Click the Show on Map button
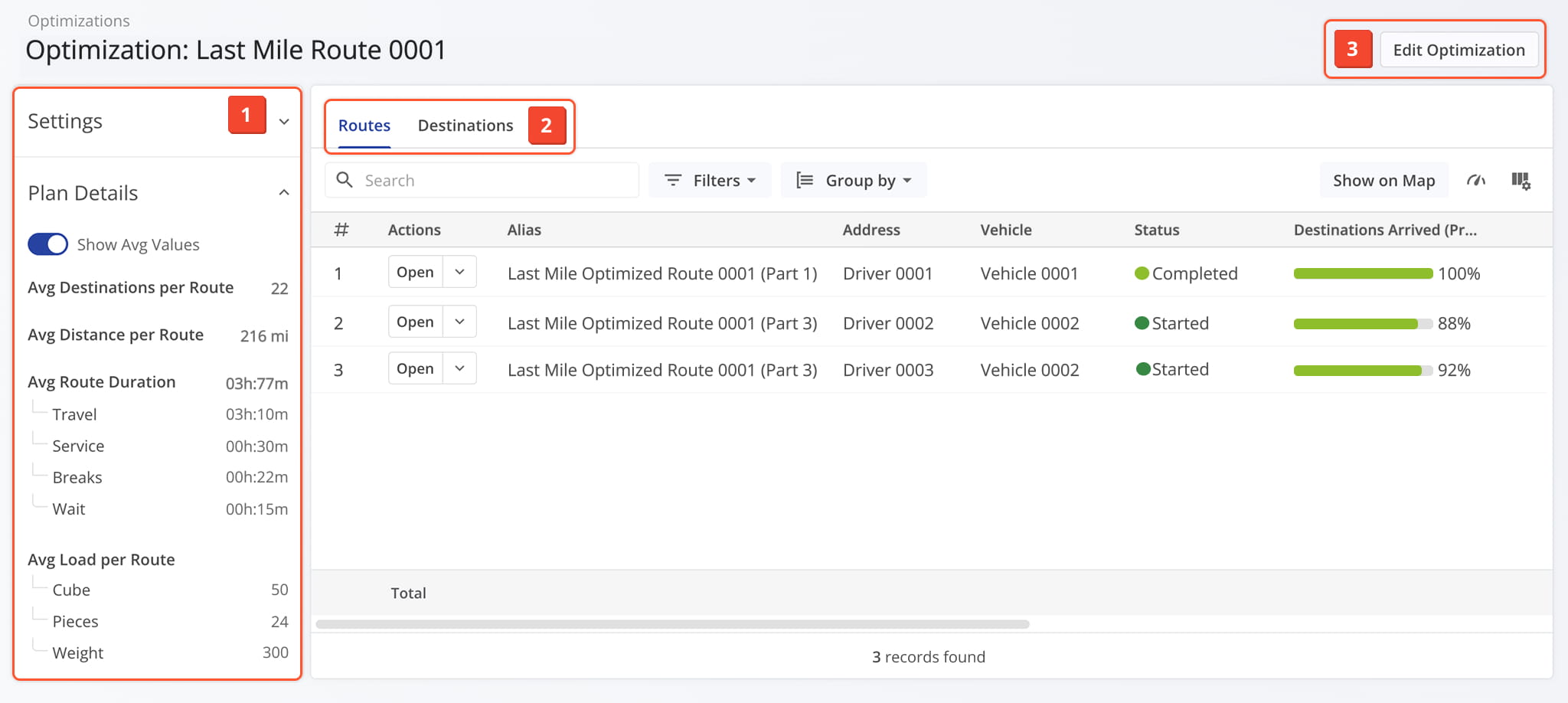This screenshot has width=1568, height=703. point(1383,181)
